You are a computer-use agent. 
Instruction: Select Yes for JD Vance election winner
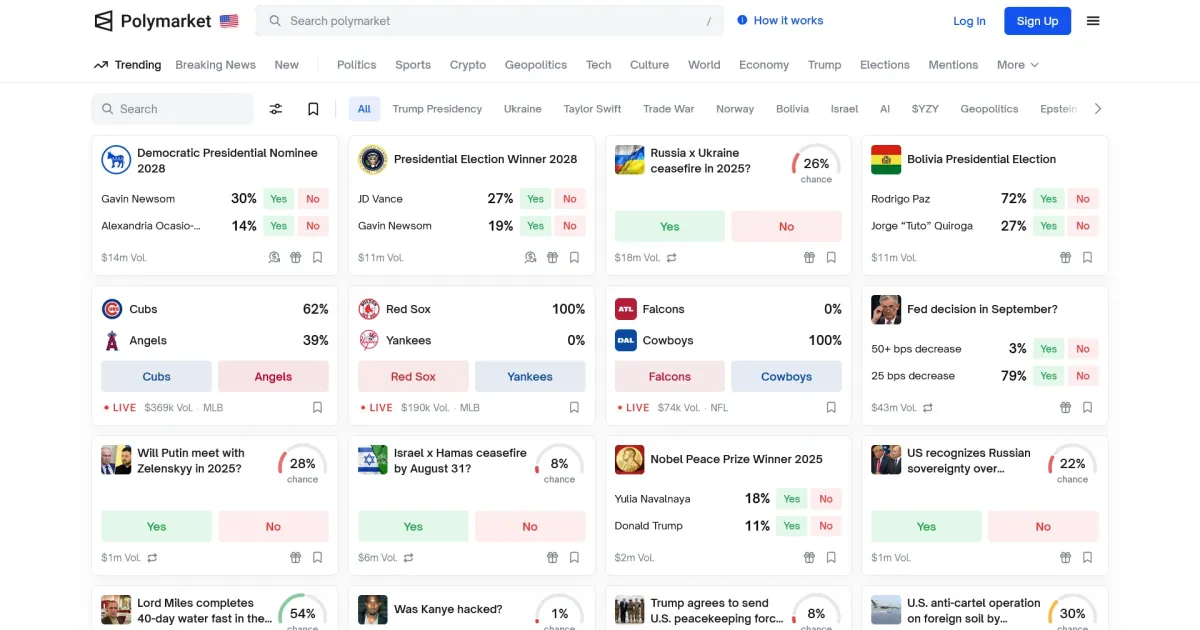tap(536, 199)
